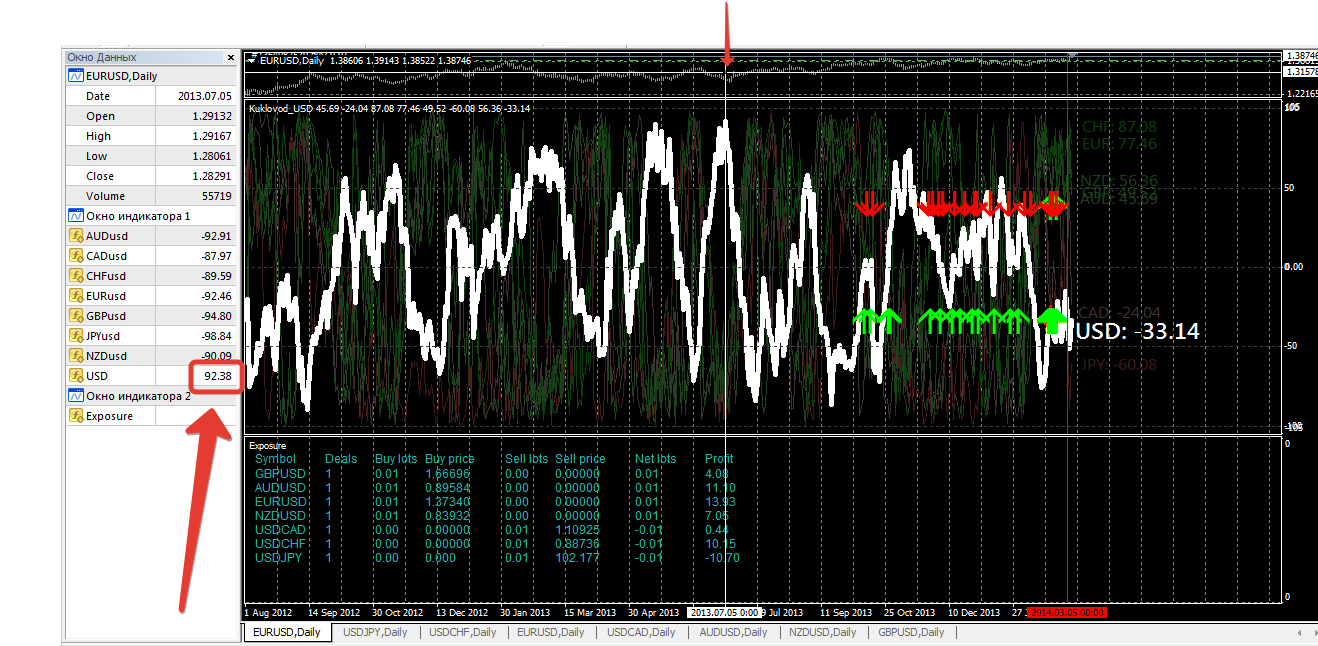1318x646 pixels.
Task: Click the function icon next to NZDusd
Action: pyautogui.click(x=75, y=356)
